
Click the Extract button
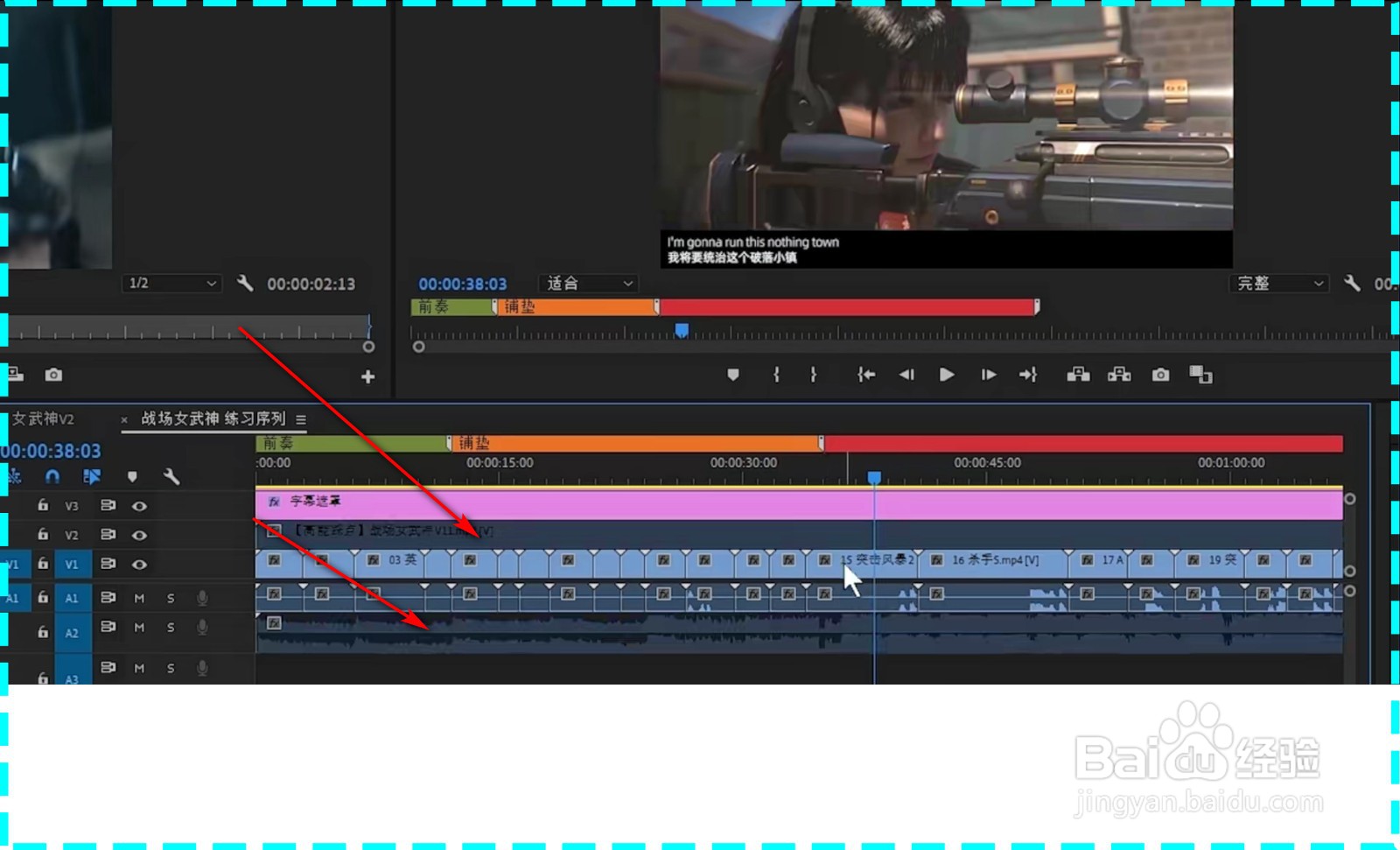click(x=1119, y=375)
